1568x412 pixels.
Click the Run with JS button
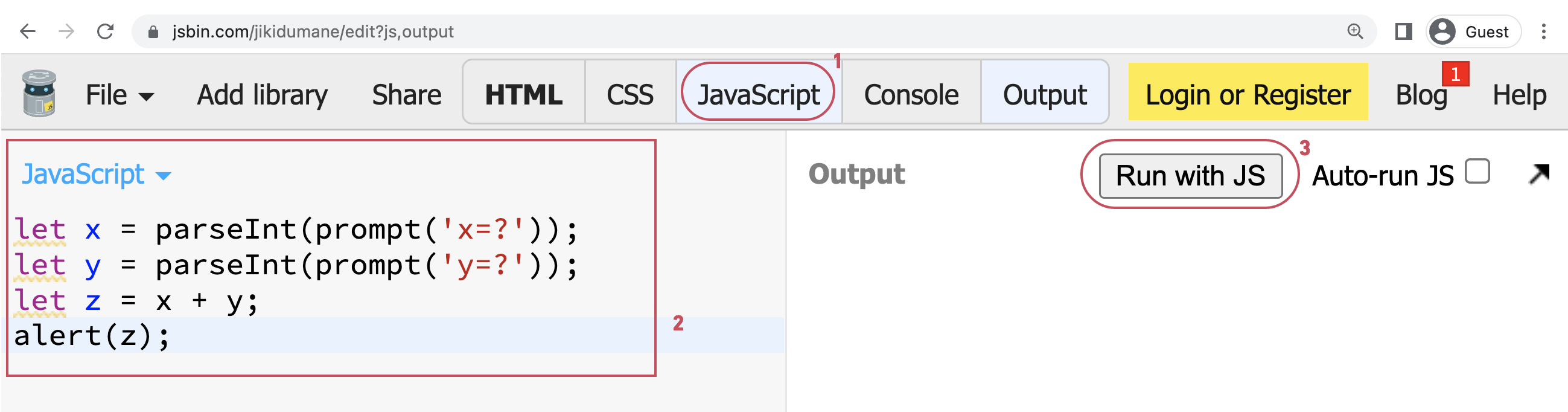[x=1190, y=176]
